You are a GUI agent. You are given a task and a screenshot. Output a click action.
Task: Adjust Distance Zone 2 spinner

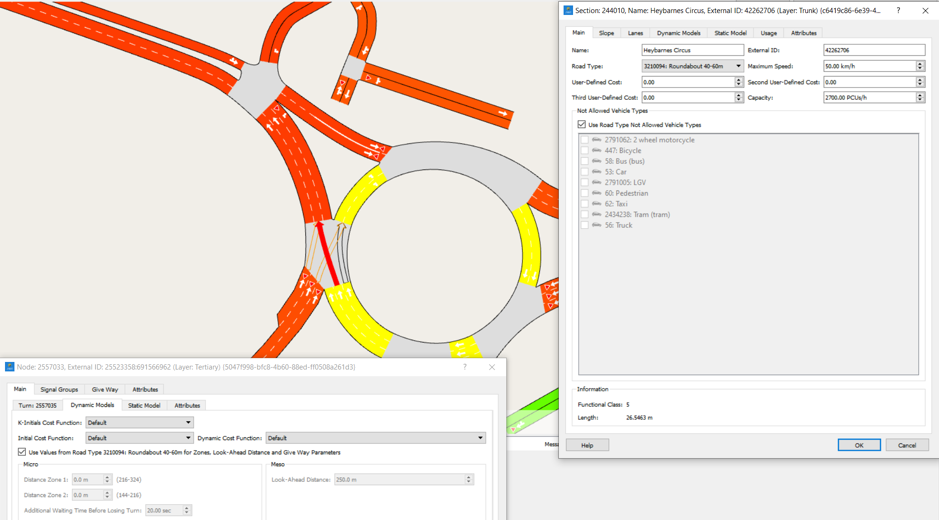[107, 495]
